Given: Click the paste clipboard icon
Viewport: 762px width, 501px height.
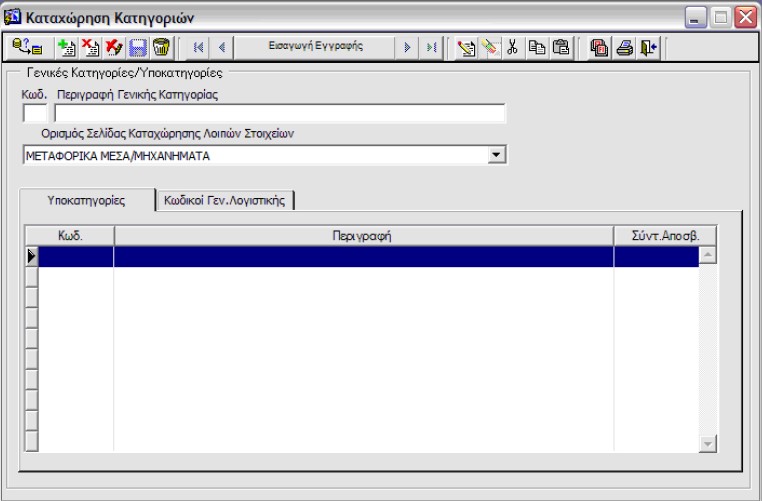Looking at the screenshot, I should pos(560,47).
